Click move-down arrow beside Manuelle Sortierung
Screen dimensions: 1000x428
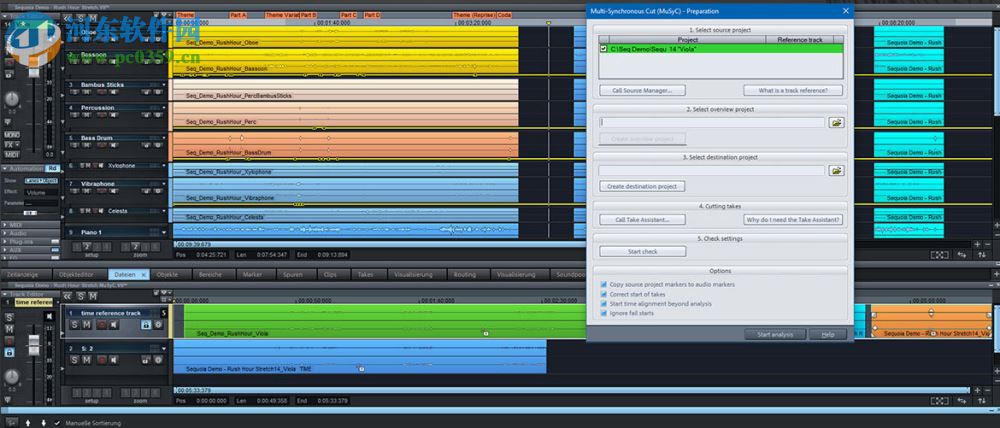click(x=43, y=423)
